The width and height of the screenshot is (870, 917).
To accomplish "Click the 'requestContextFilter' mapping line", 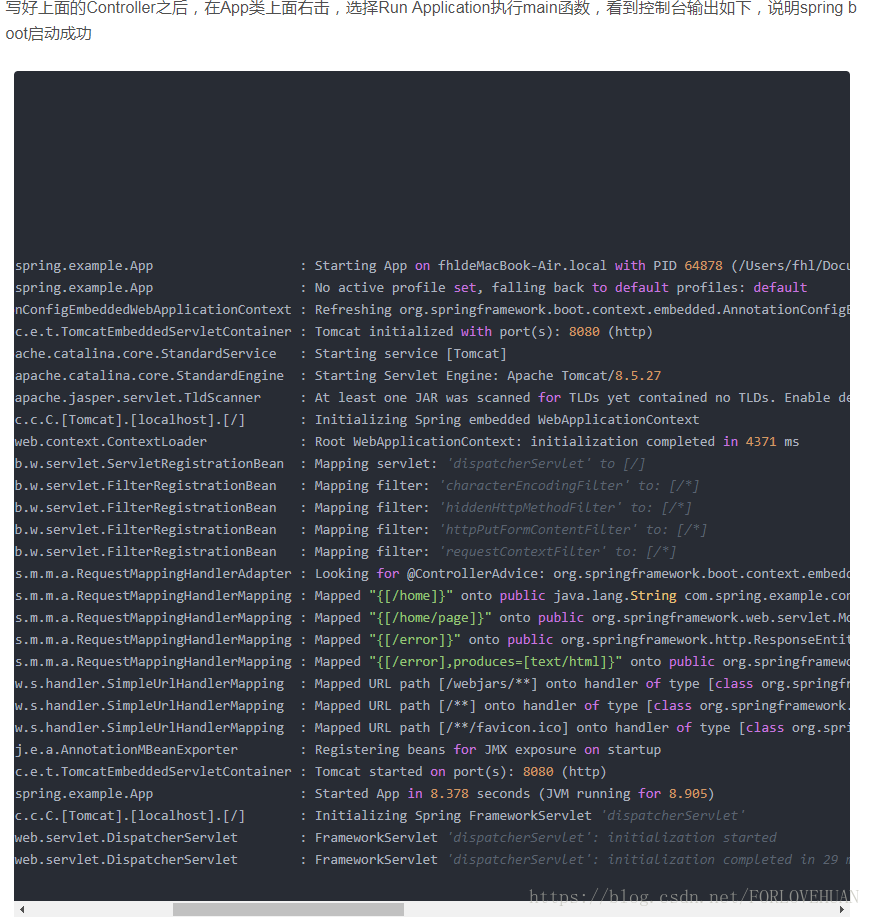I will [495, 551].
